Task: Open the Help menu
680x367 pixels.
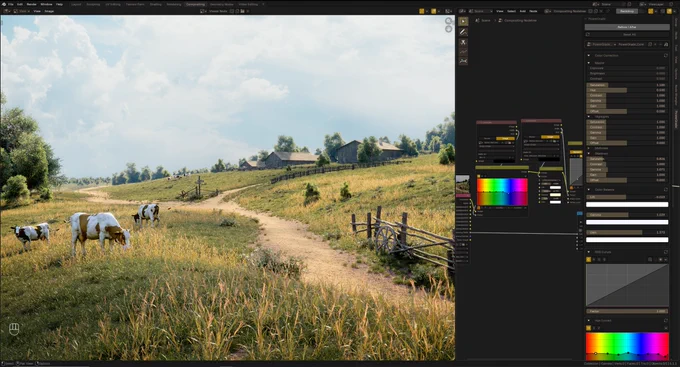Action: click(x=59, y=4)
